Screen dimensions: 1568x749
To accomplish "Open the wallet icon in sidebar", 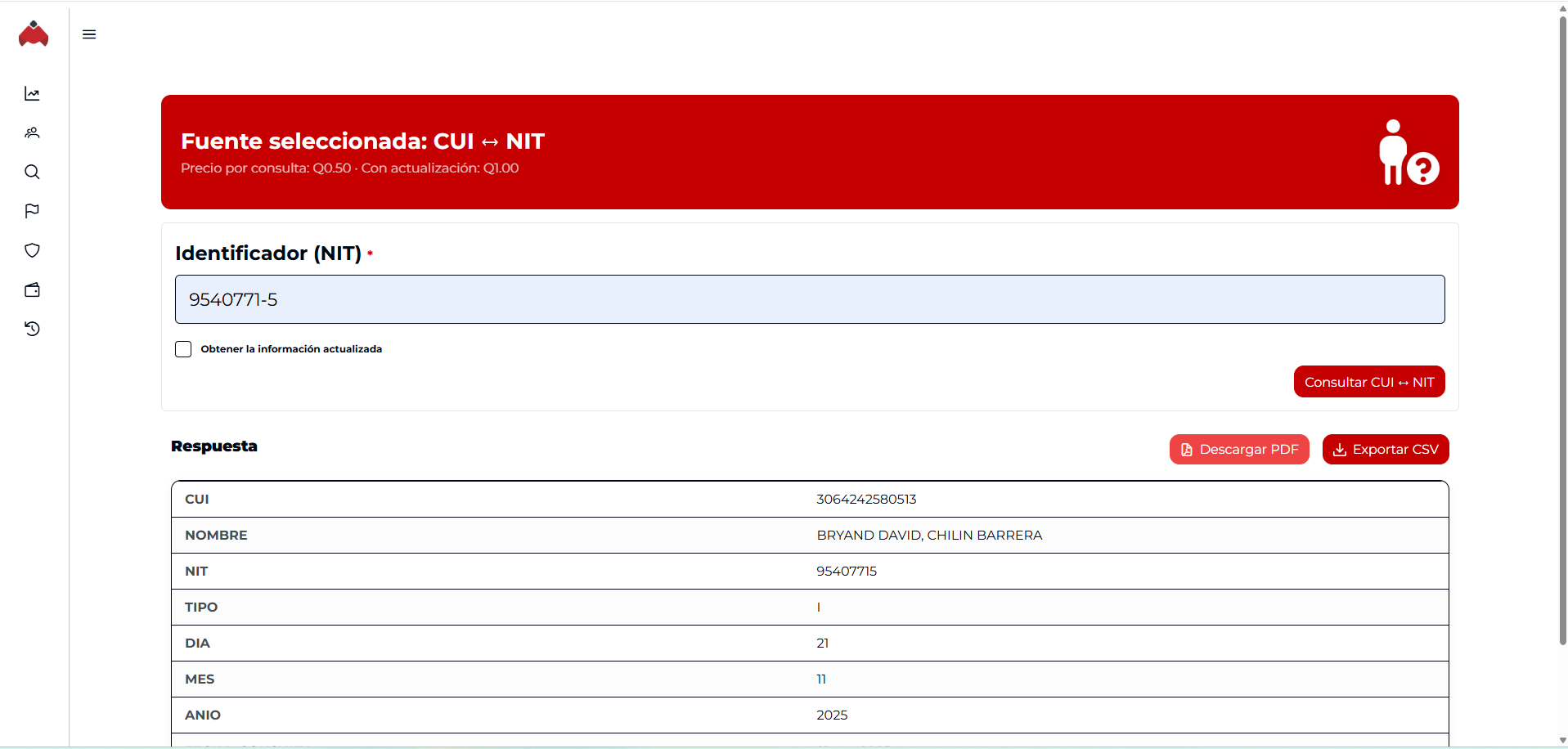I will 33,290.
